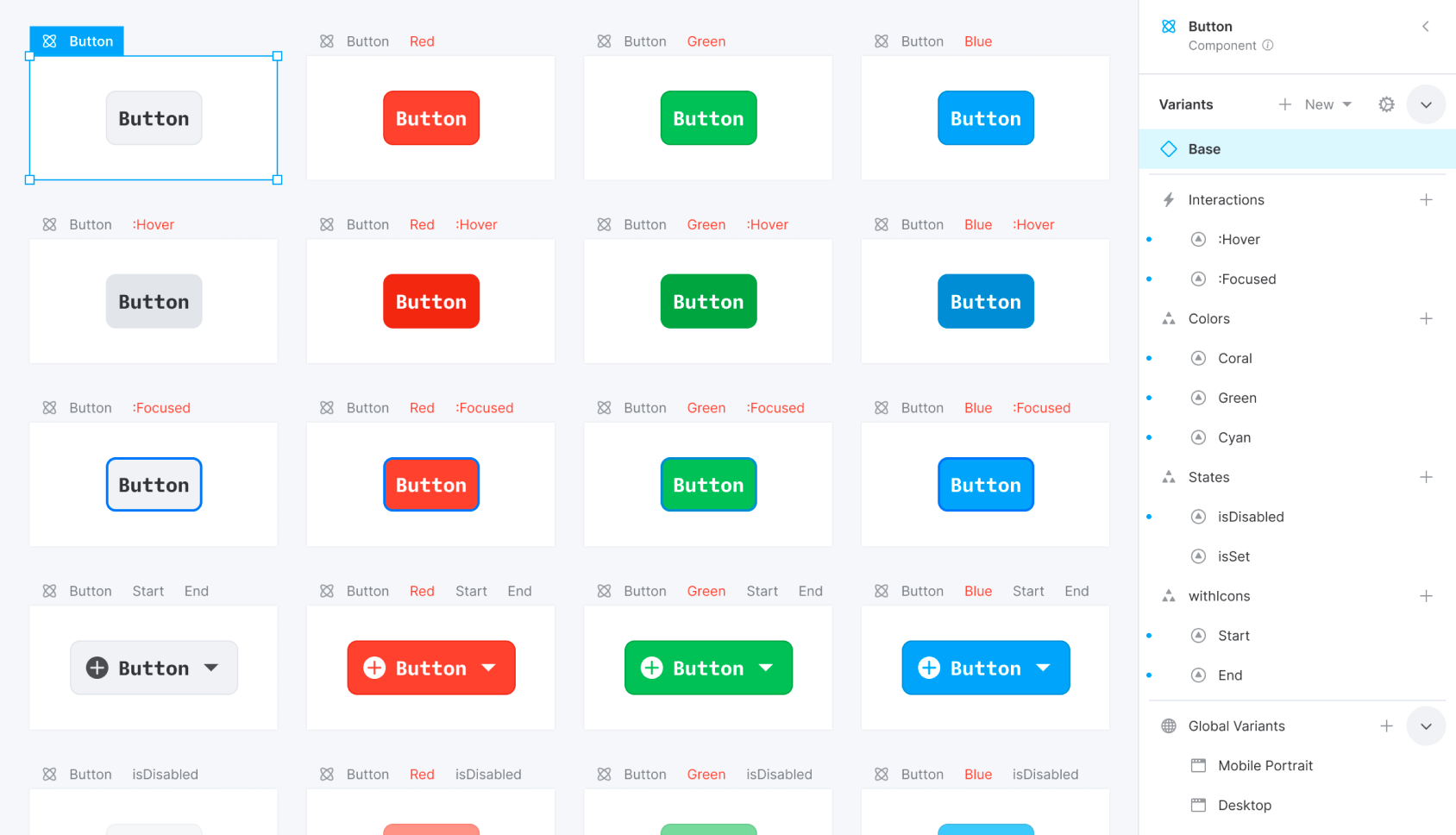Image resolution: width=1456 pixels, height=835 pixels.
Task: Select the Base variant row
Action: 1297,149
